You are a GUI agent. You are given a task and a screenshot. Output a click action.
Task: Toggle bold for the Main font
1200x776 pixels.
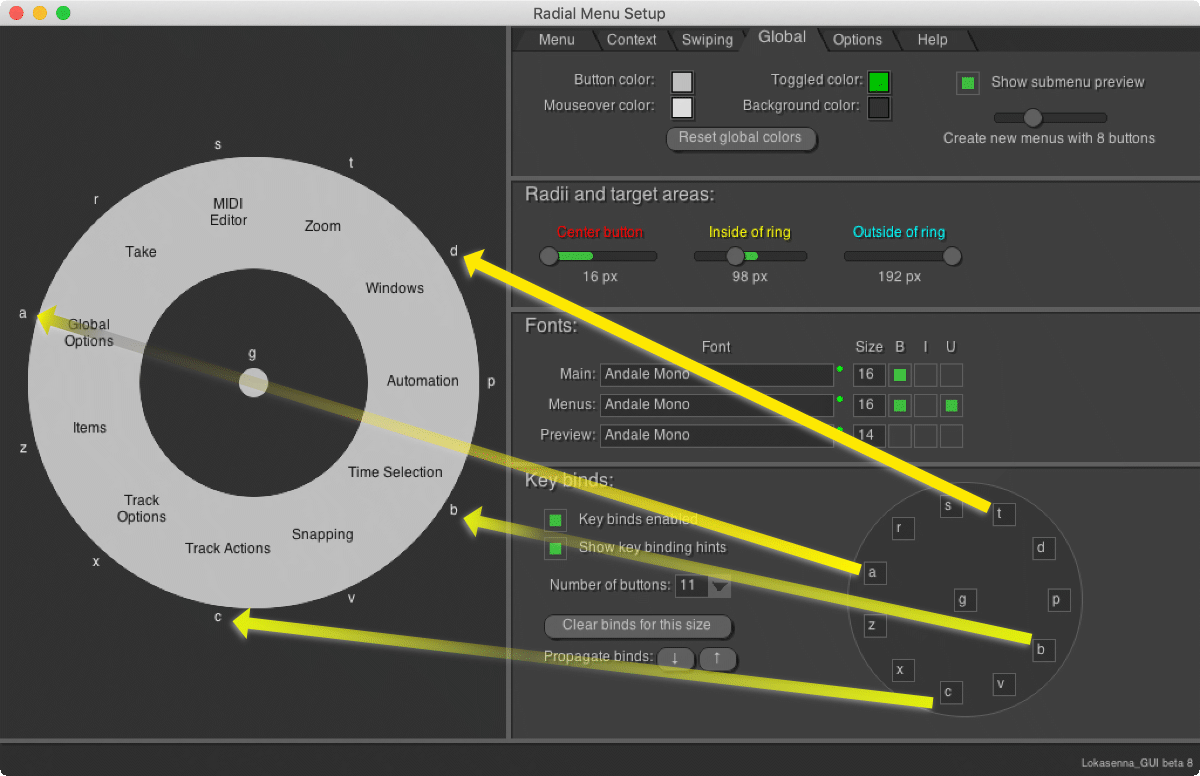(x=900, y=375)
